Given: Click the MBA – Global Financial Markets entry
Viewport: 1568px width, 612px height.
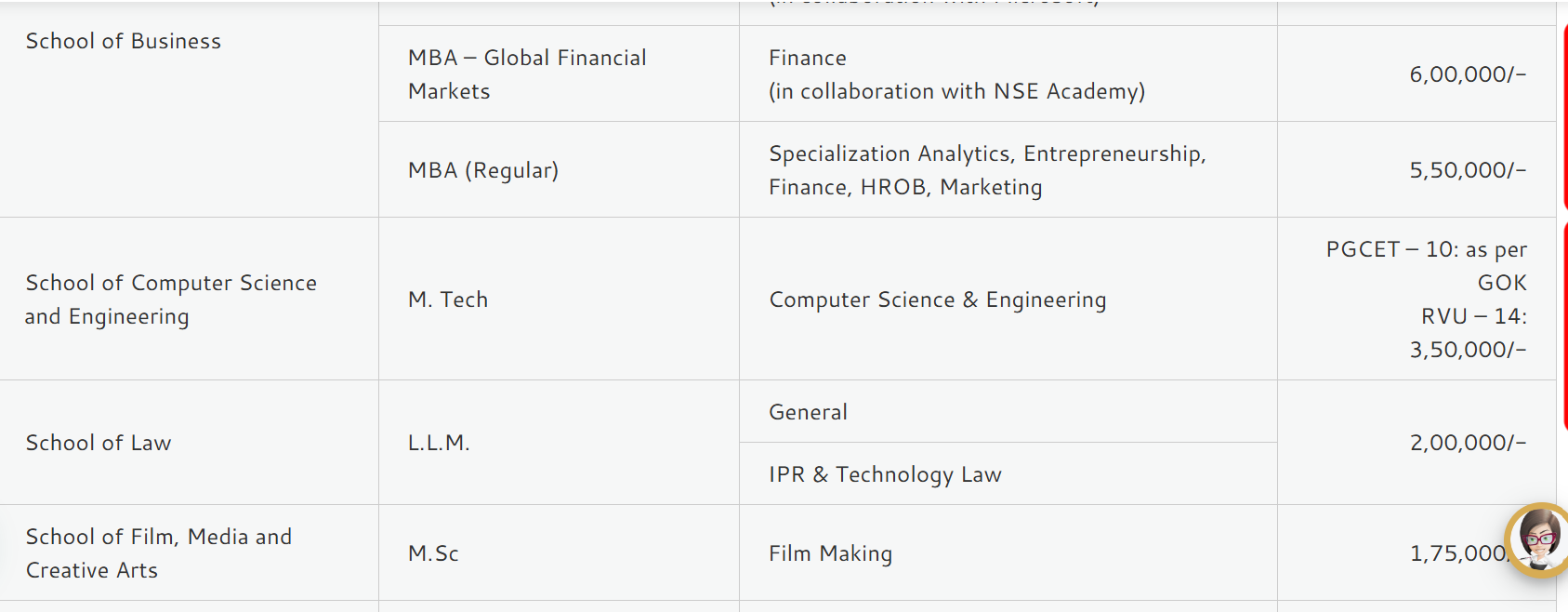Looking at the screenshot, I should click(x=527, y=73).
